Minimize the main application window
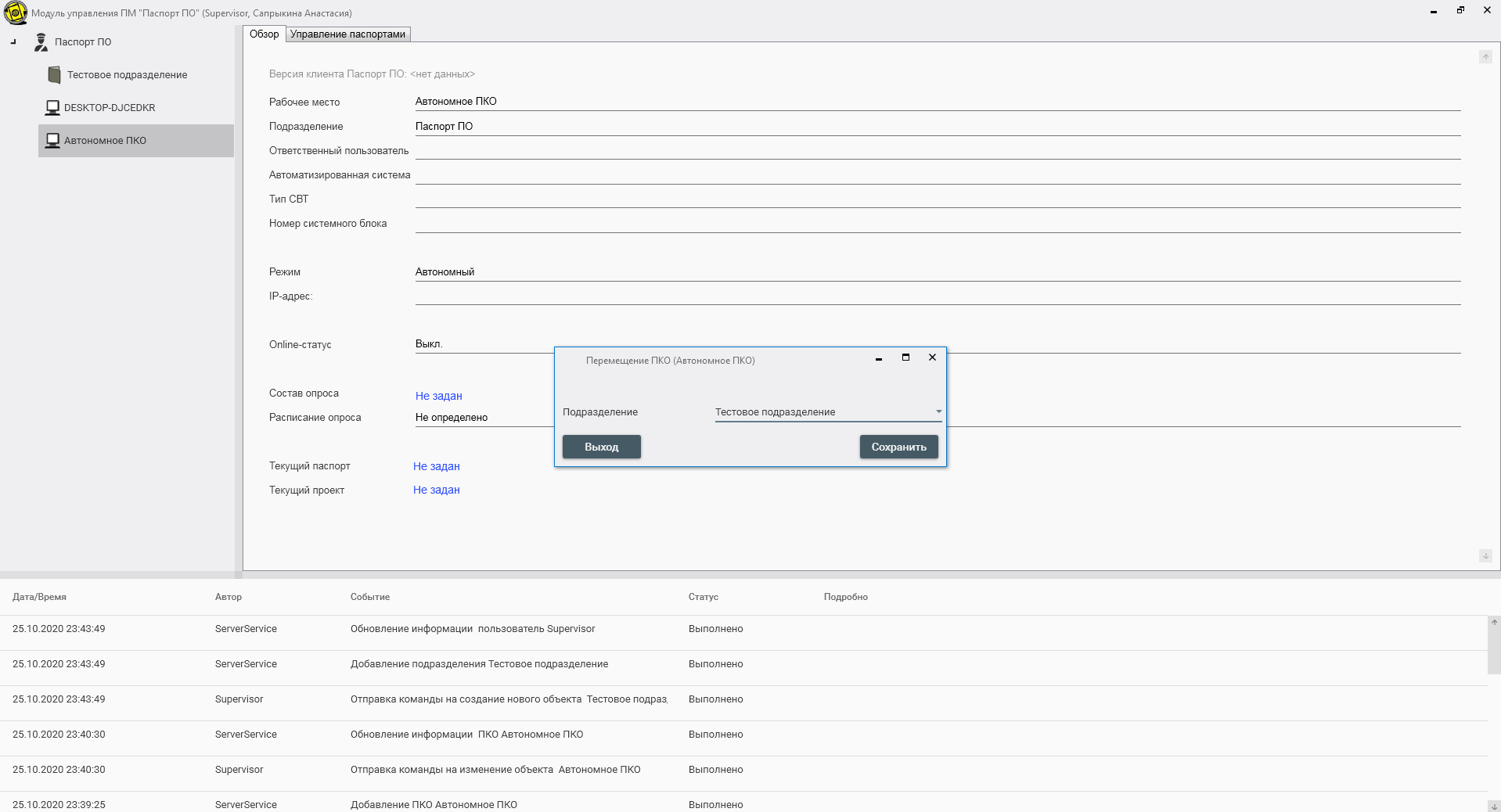Screen dimensions: 1501x812 pos(1434,11)
